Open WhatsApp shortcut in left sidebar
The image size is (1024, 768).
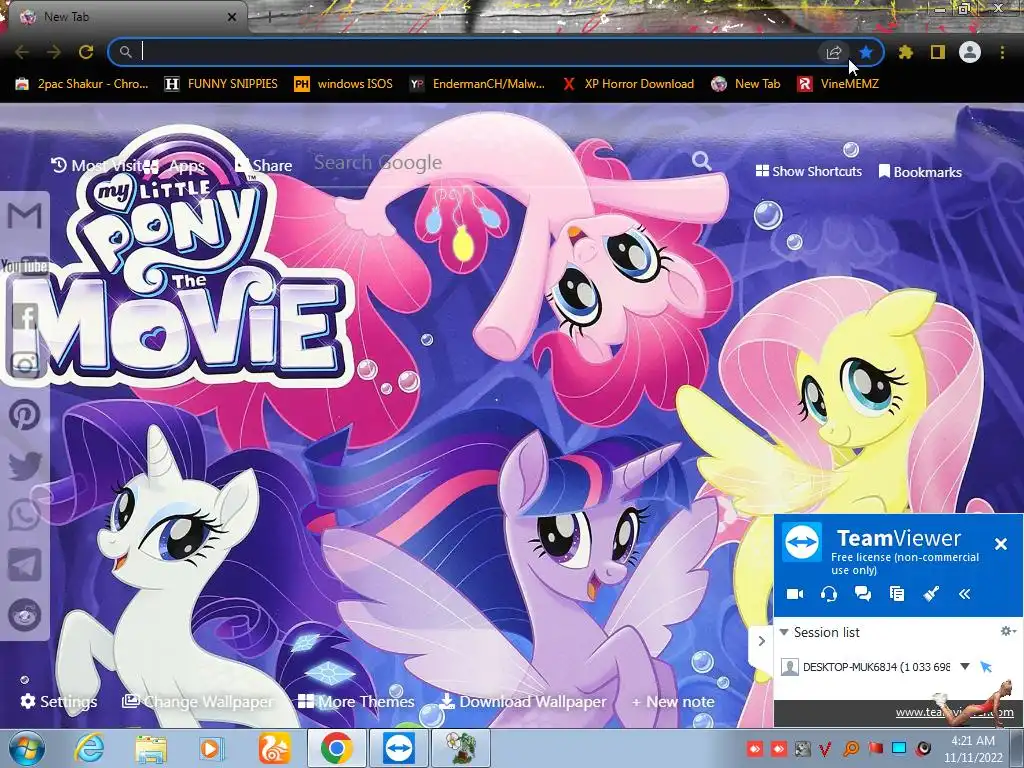(x=25, y=515)
